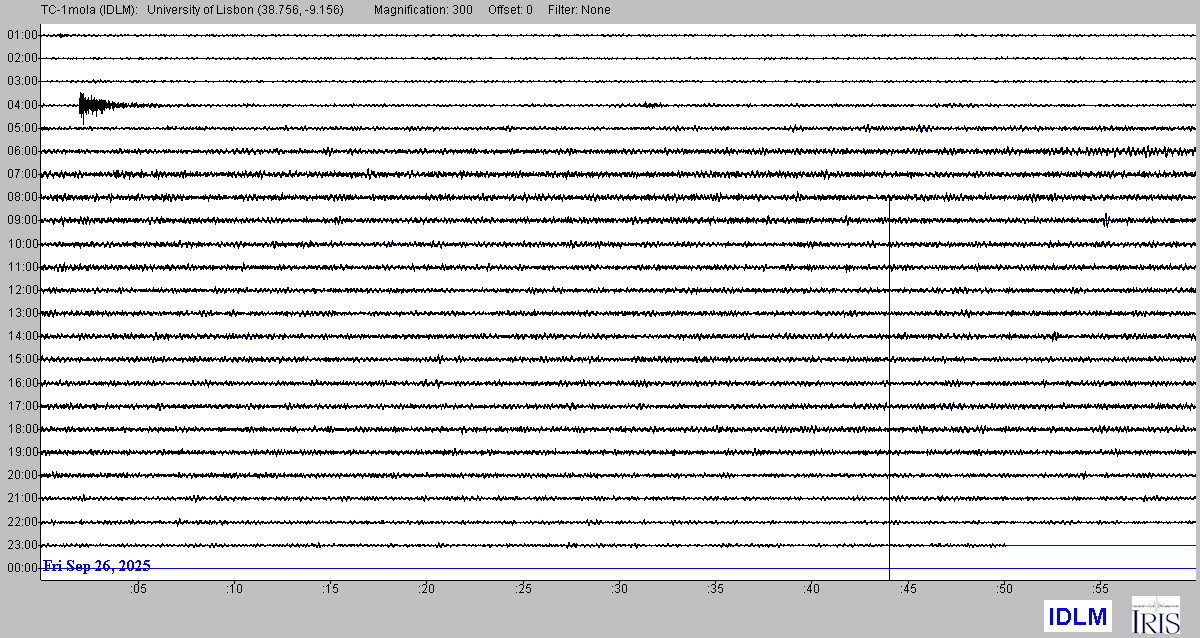1200x638 pixels.
Task: Click the 17:00 hour row label
Action: [x=22, y=406]
